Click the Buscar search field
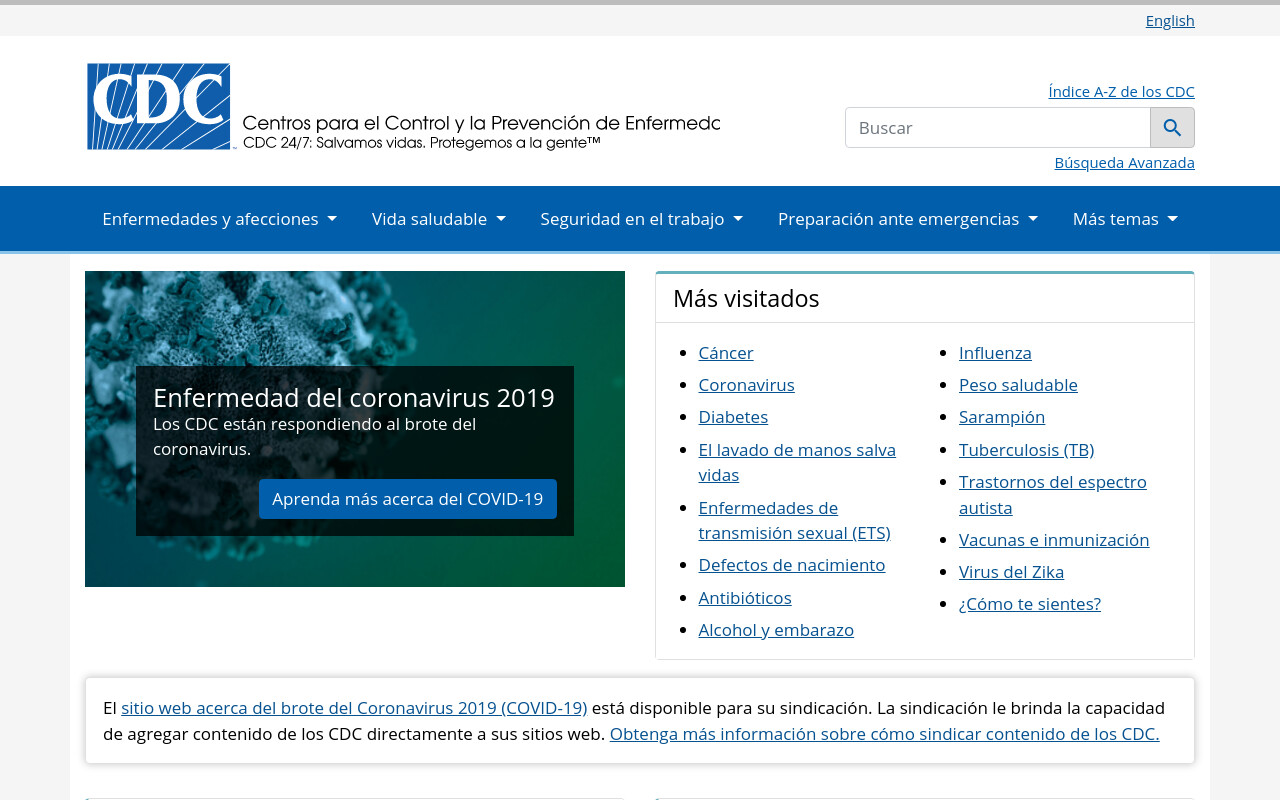The image size is (1280, 800). tap(998, 128)
